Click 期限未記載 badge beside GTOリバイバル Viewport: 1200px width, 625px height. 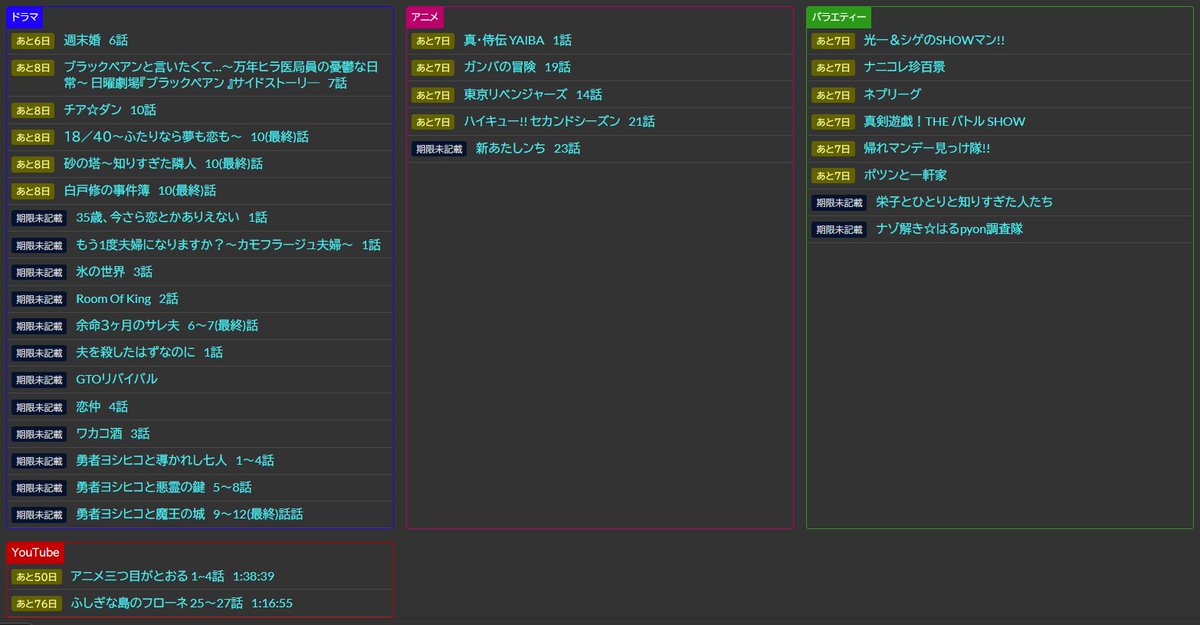tap(39, 380)
